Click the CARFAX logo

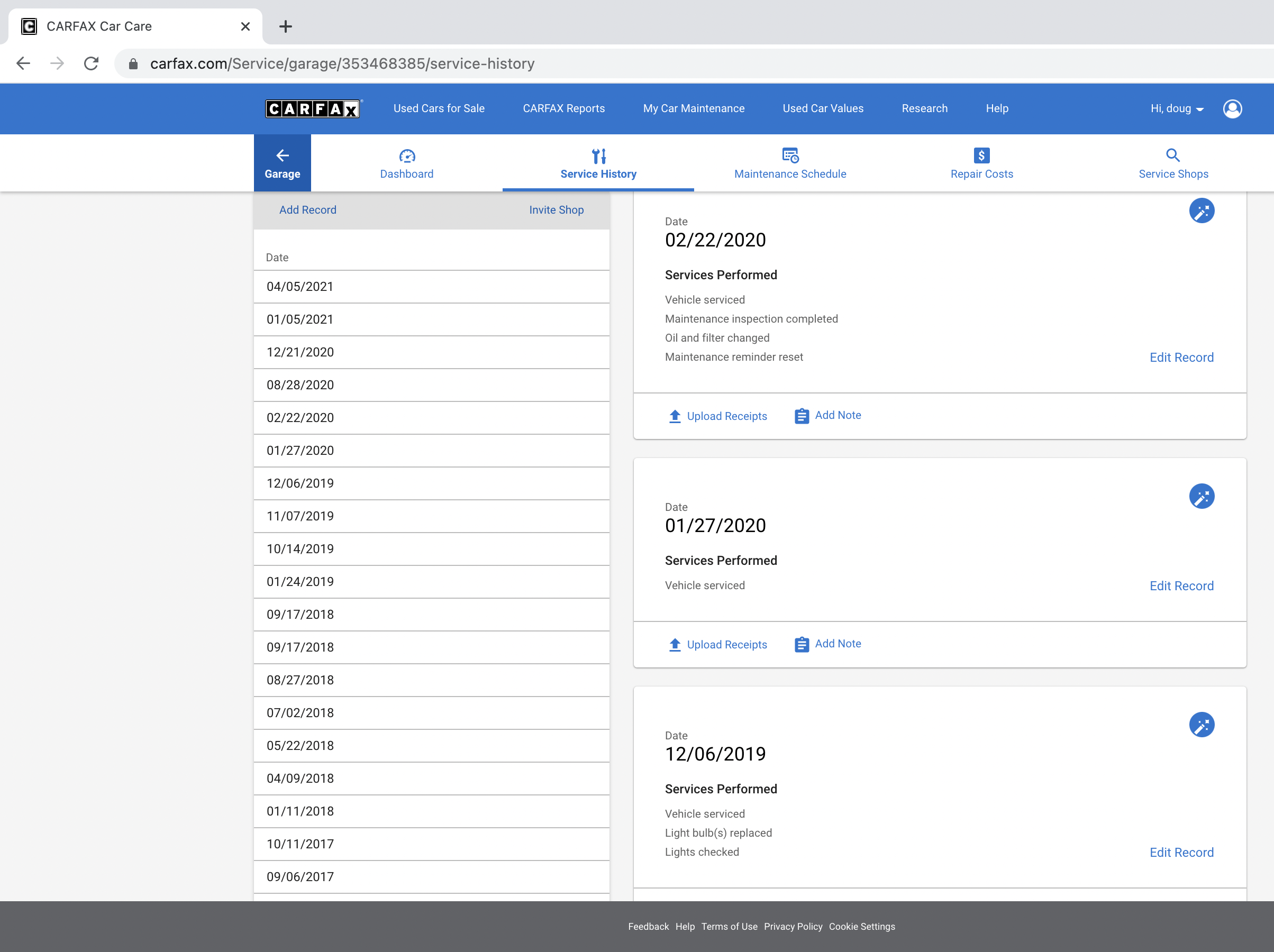click(x=313, y=108)
